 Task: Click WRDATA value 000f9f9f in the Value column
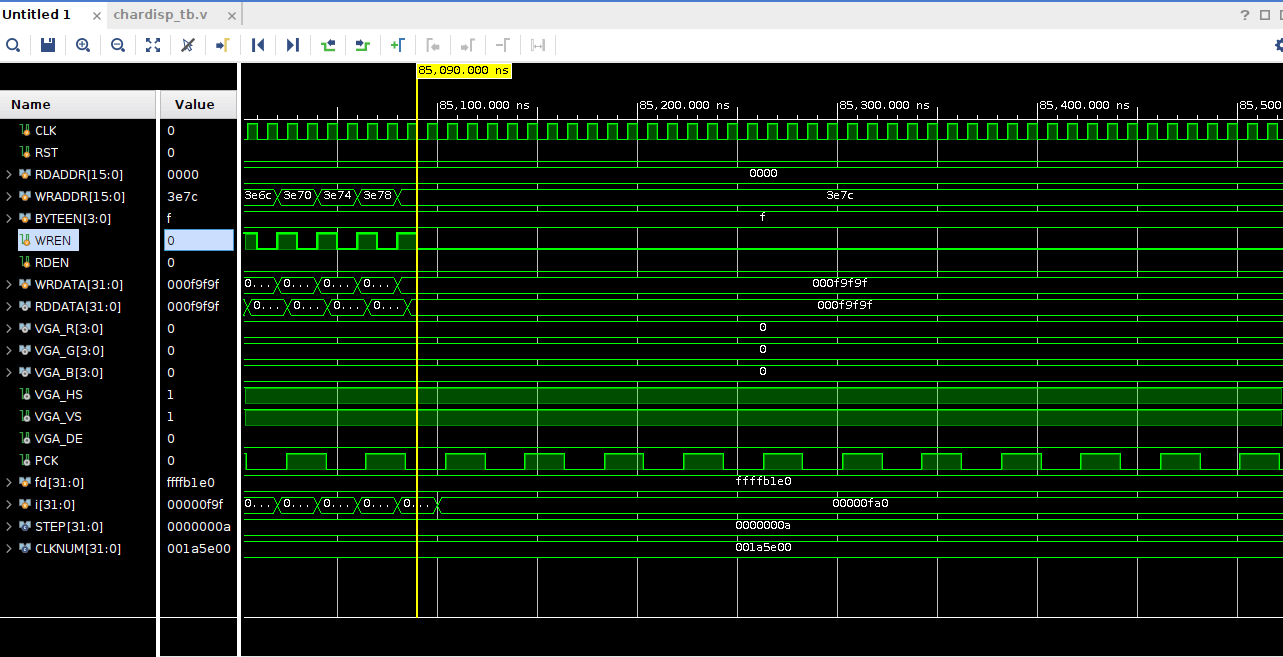point(192,284)
